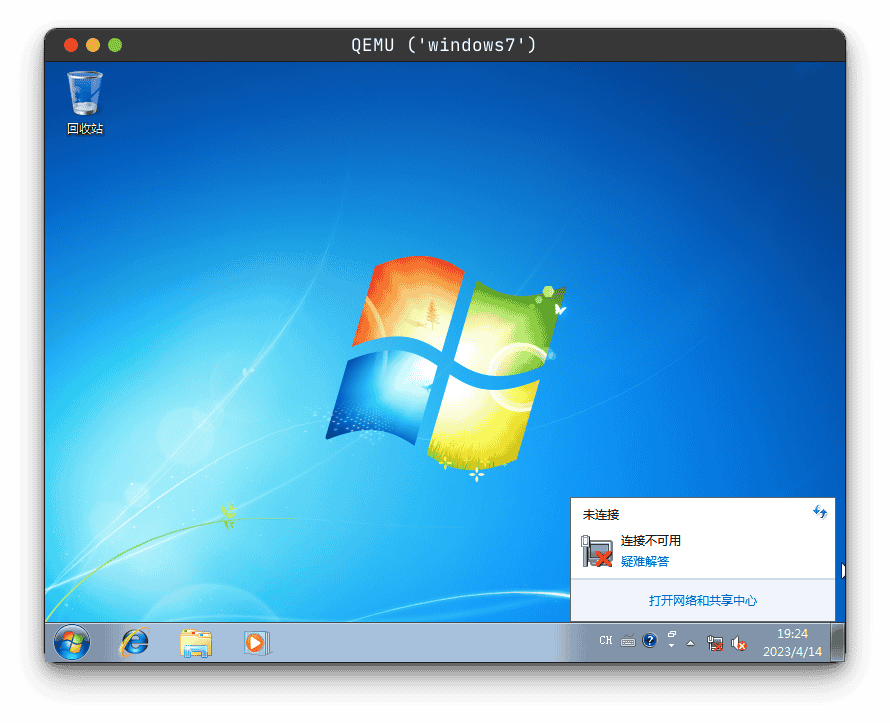This screenshot has width=890, height=723.
Task: Click the 连接不可用 status text
Action: point(650,540)
